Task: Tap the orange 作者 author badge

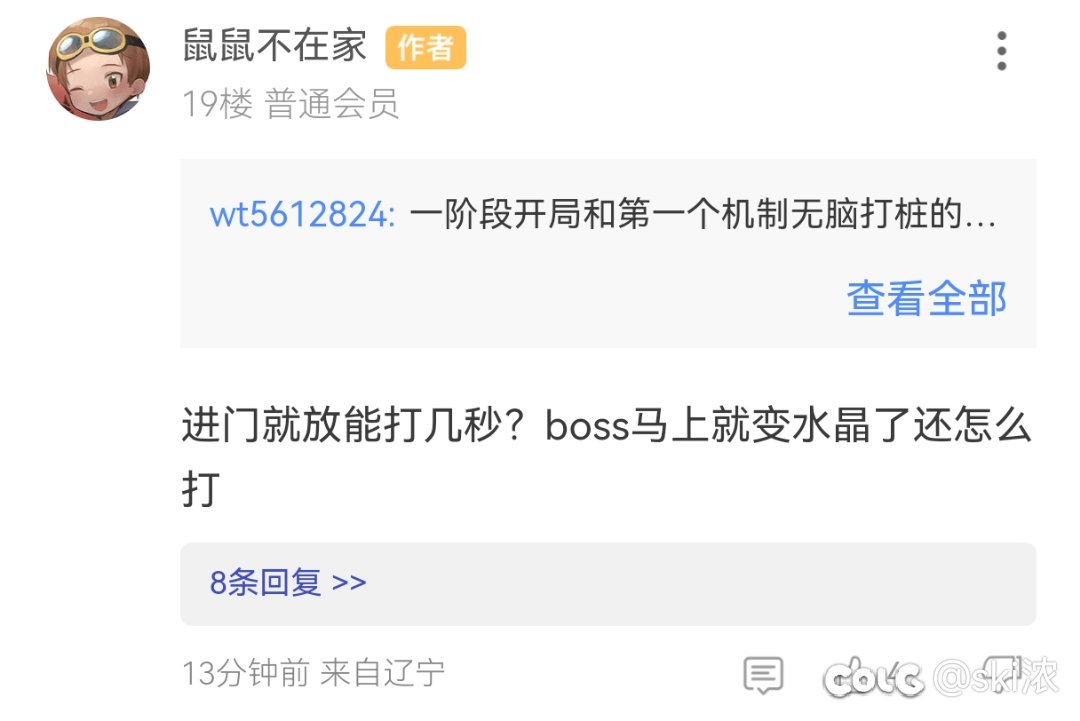Action: click(x=425, y=48)
